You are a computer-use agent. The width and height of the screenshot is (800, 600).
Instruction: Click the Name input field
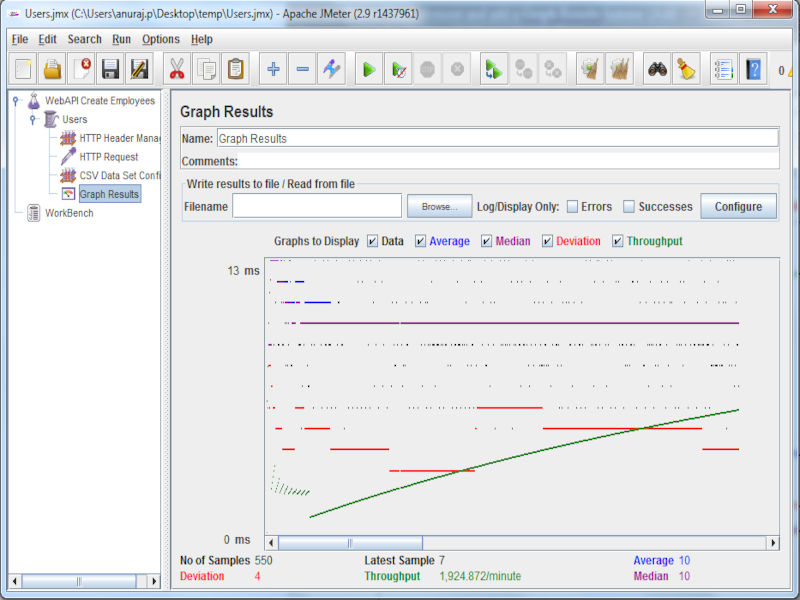[x=497, y=138]
